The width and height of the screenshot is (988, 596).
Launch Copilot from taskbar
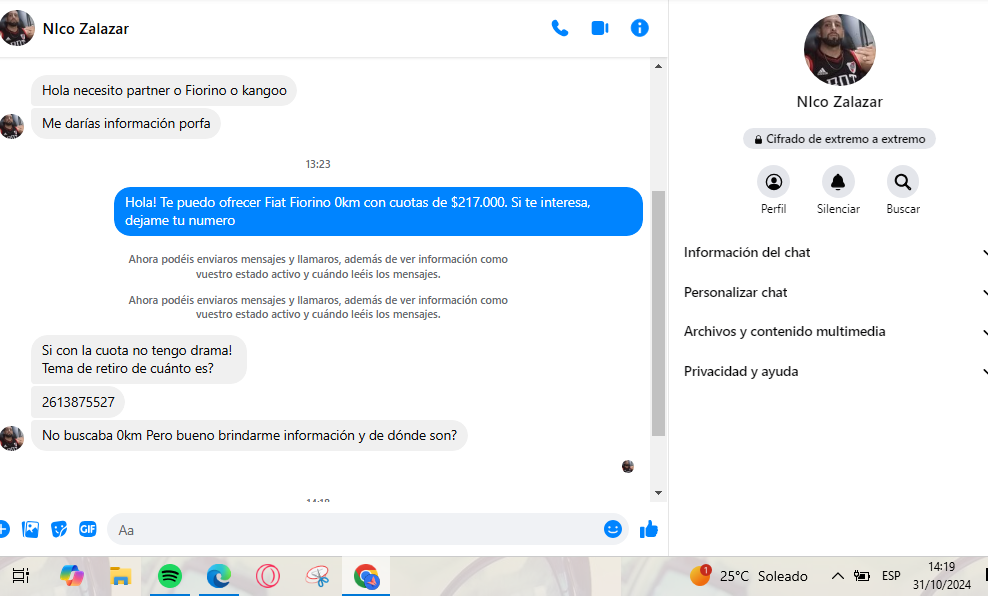tap(72, 576)
